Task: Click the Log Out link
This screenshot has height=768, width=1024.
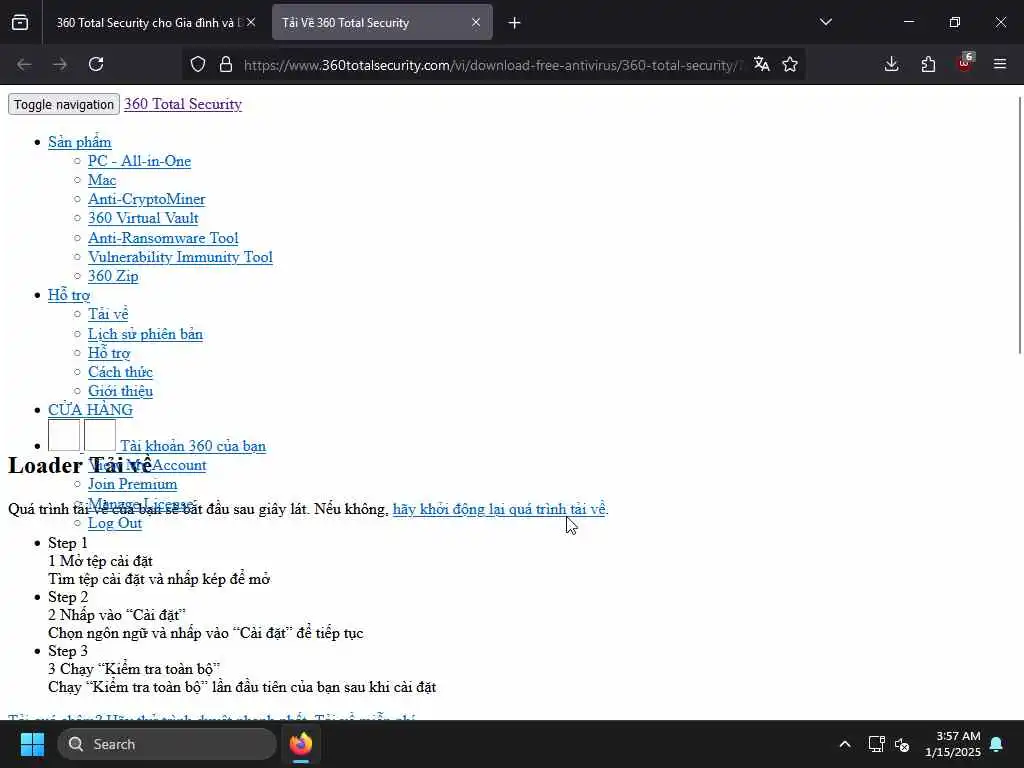Action: point(115,523)
